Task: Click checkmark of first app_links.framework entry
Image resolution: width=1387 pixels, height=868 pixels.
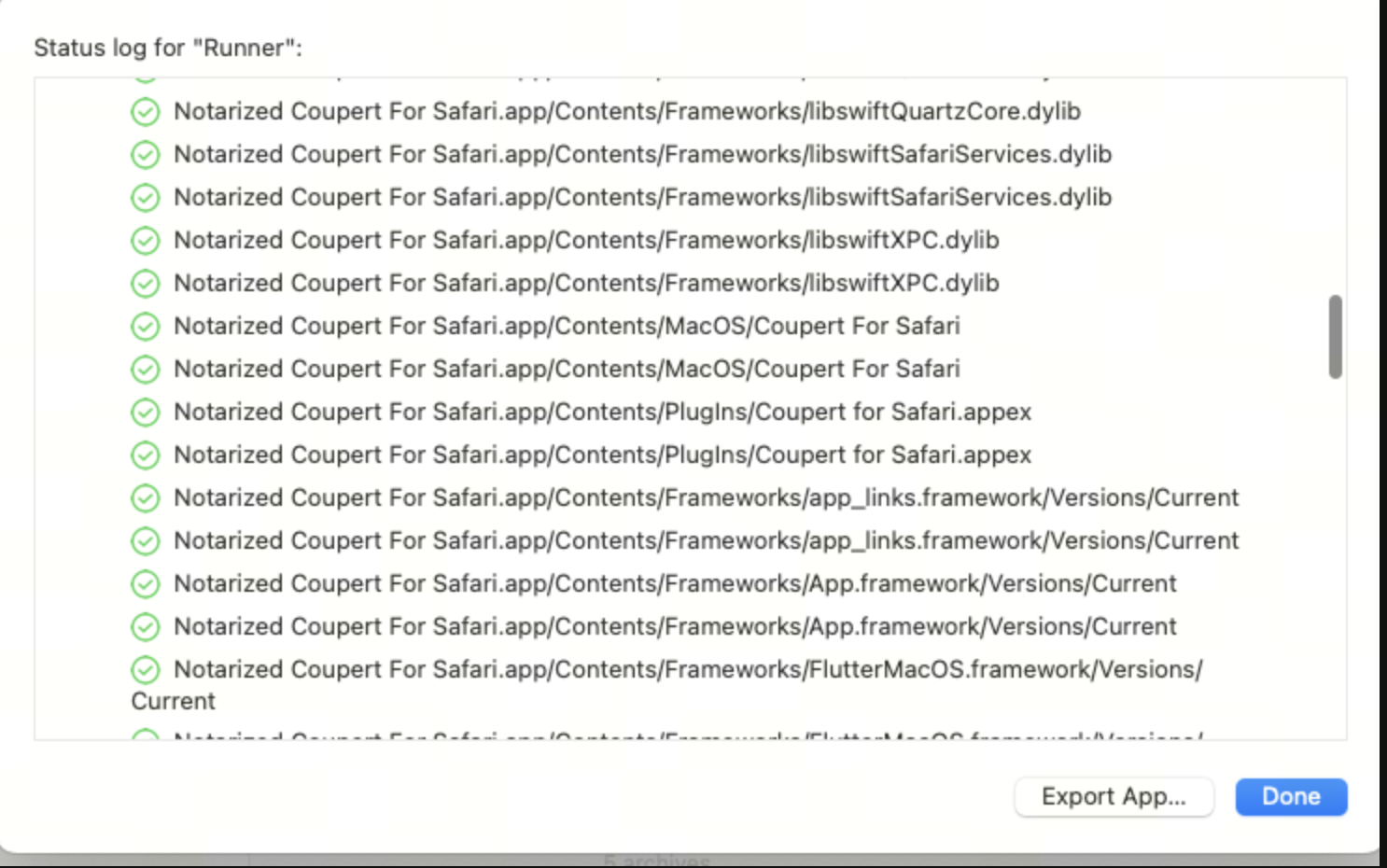Action: pos(145,498)
